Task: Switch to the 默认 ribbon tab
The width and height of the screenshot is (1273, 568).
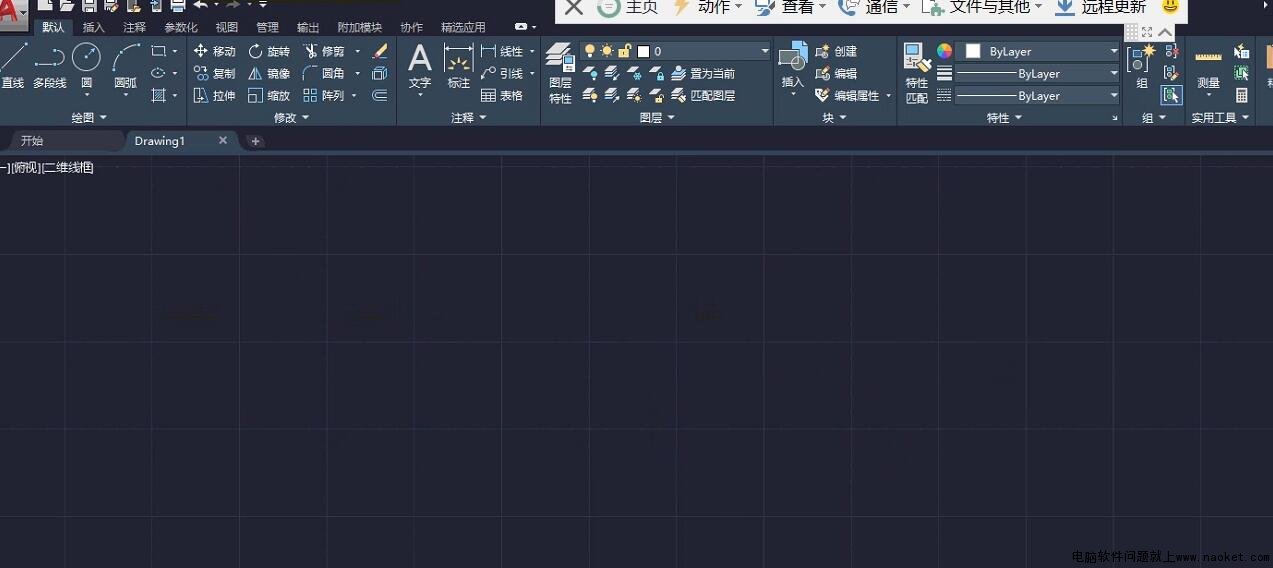Action: coord(53,28)
